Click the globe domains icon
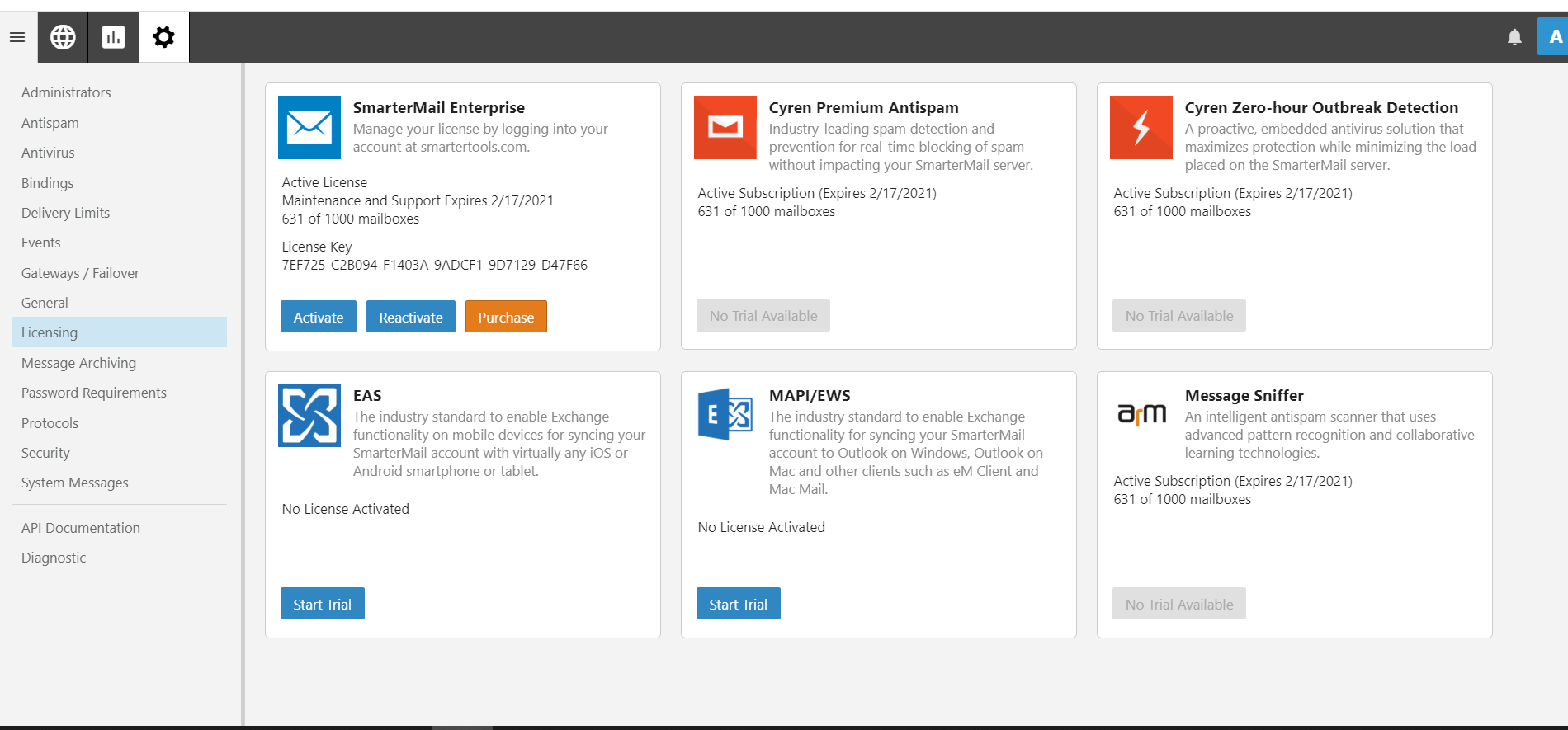Screen dimensions: 1568x730 tap(63, 37)
